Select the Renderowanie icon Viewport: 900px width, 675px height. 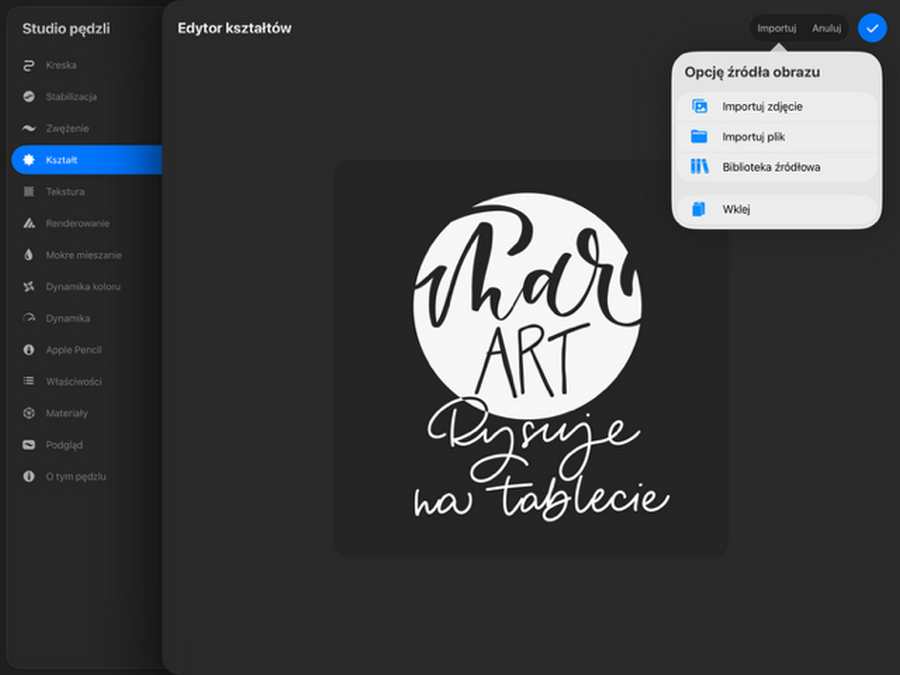[x=29, y=223]
